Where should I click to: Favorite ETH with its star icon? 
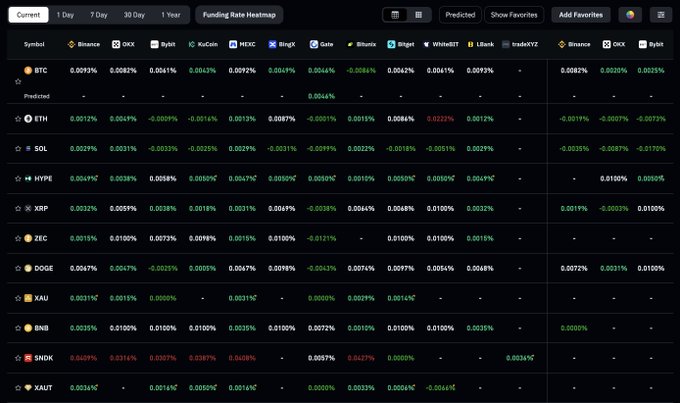[x=18, y=119]
